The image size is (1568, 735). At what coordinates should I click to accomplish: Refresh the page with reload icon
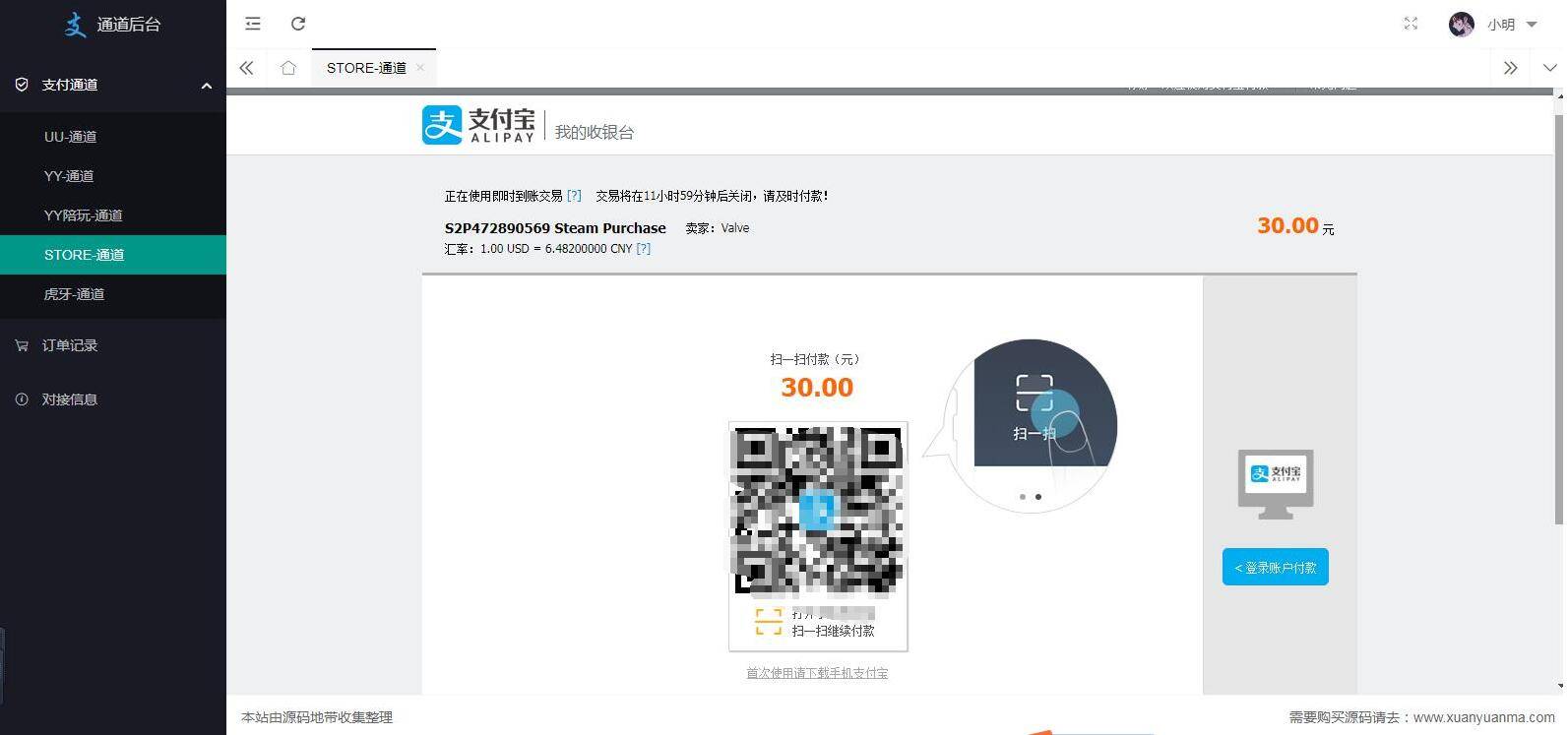coord(298,24)
